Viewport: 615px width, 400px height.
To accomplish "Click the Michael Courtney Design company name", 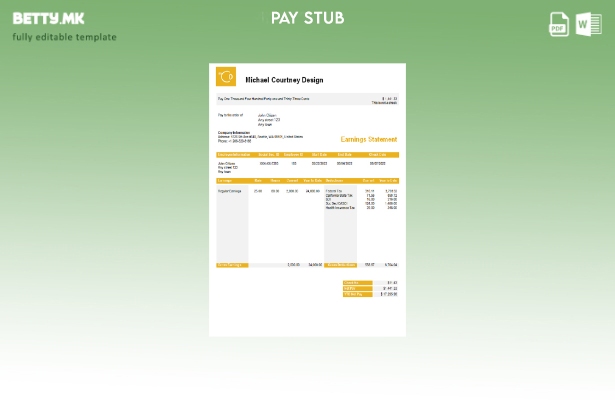I will click(x=284, y=80).
